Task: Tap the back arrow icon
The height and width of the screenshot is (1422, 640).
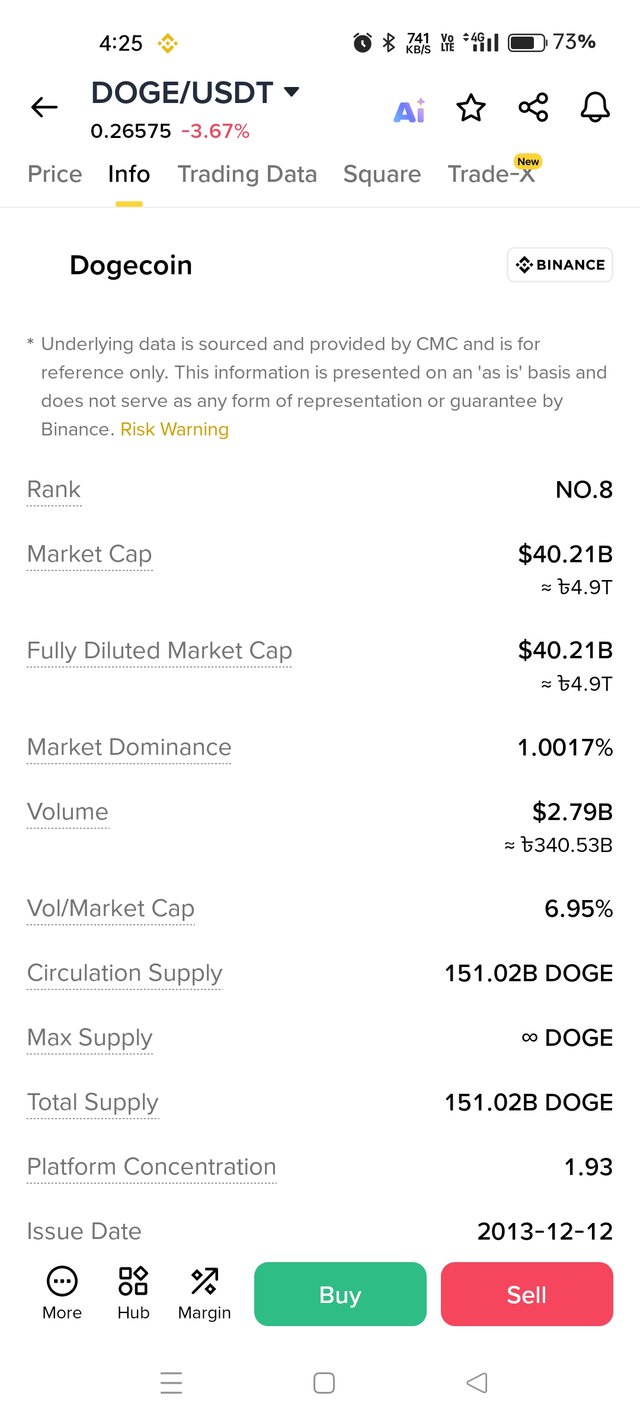Action: pyautogui.click(x=44, y=107)
